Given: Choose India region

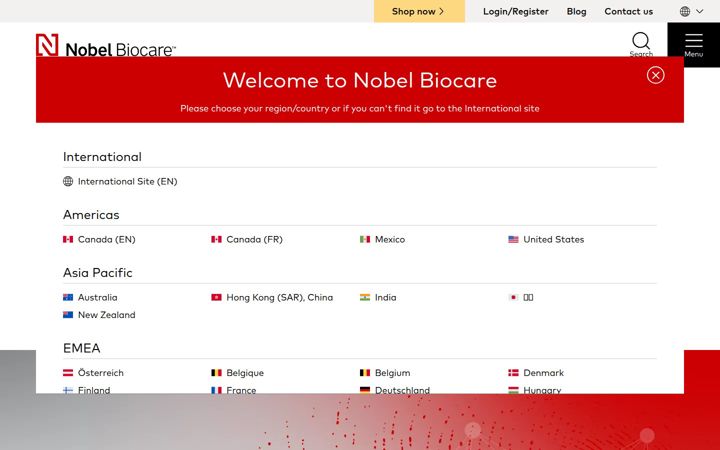Looking at the screenshot, I should (x=385, y=297).
